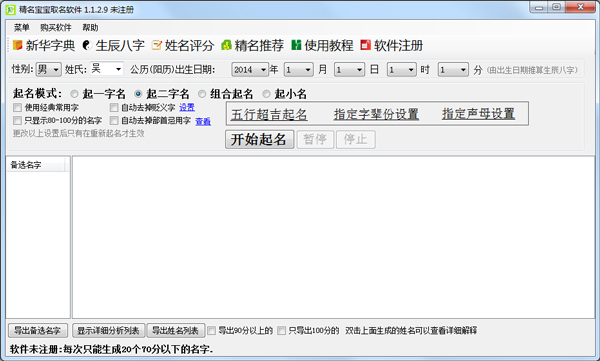Viewport: 600px width, 361px height.
Task: Open the 购买软件 menu
Action: (x=56, y=28)
